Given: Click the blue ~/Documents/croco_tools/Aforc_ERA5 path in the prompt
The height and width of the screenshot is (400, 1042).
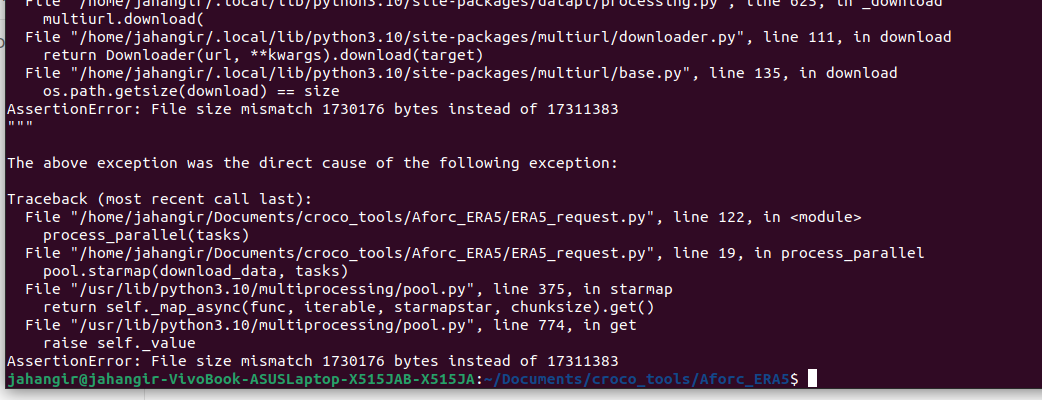Looking at the screenshot, I should tap(640, 379).
